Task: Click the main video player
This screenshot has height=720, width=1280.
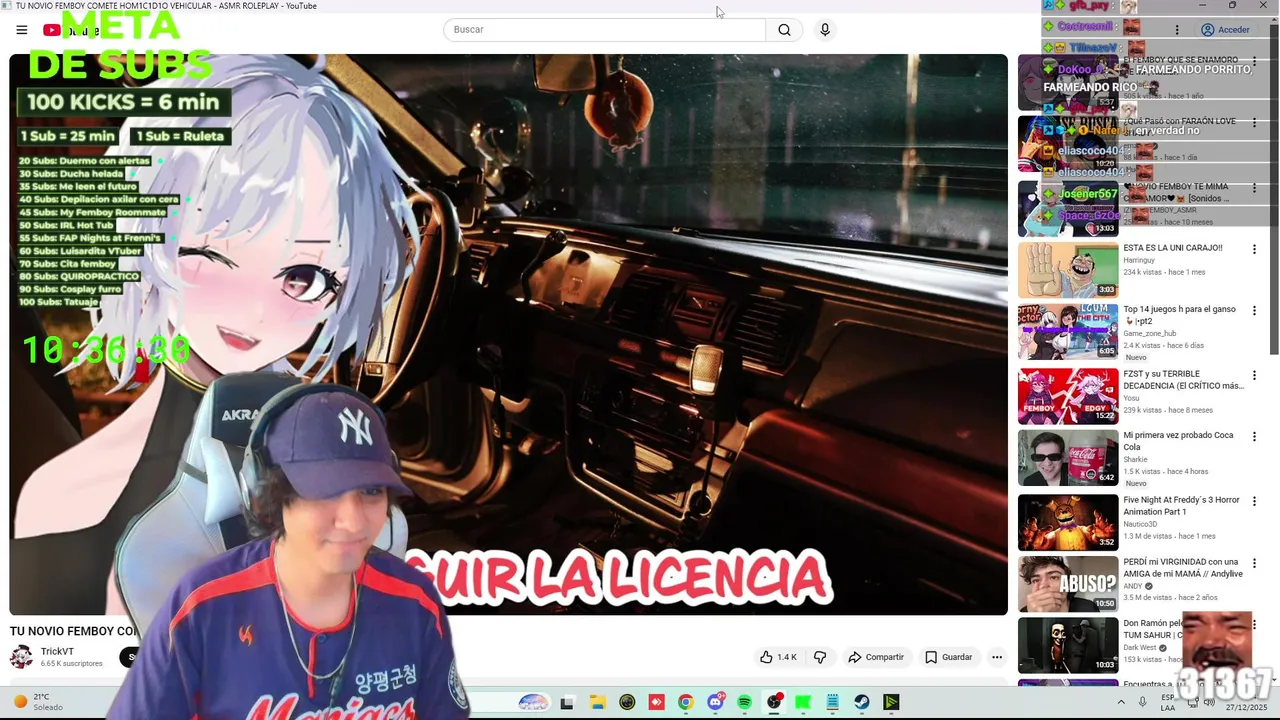Action: tap(508, 334)
